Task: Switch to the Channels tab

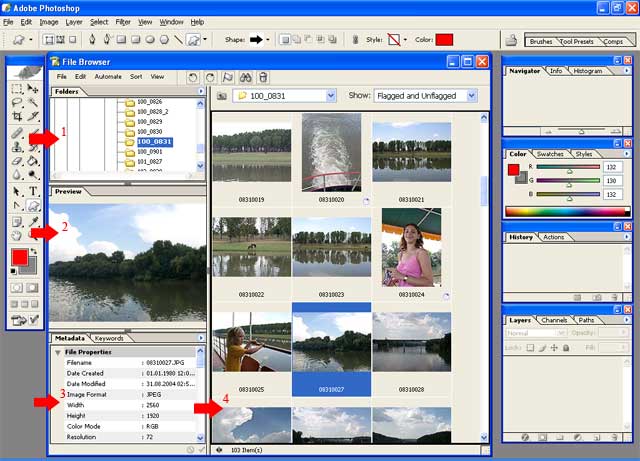Action: pyautogui.click(x=554, y=320)
